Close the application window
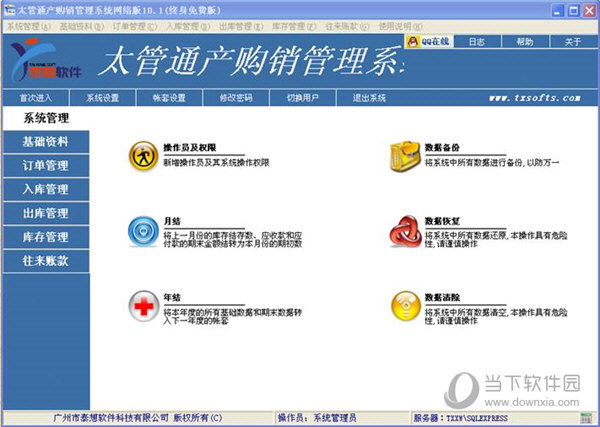600x427 pixels. tap(589, 11)
